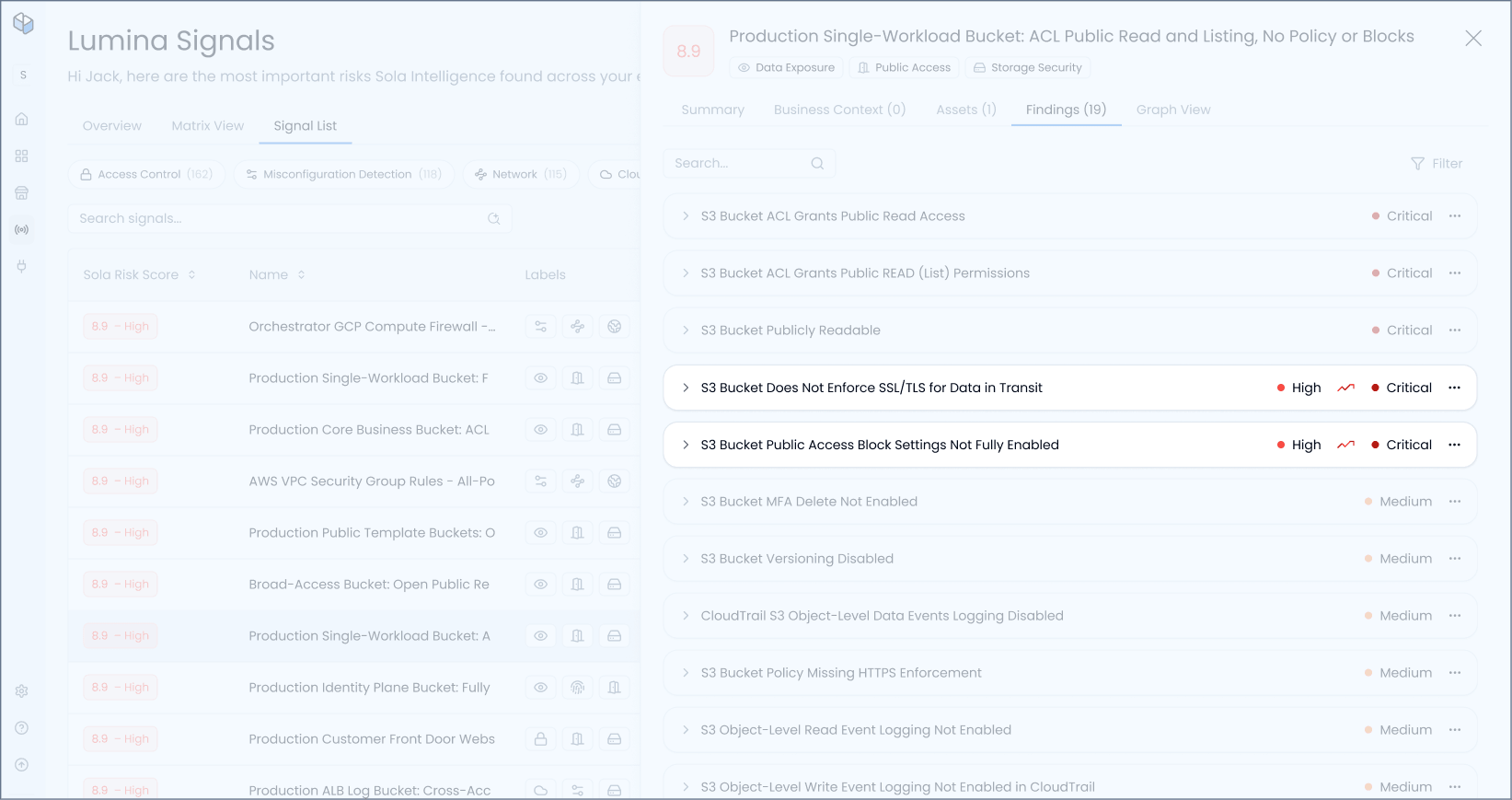The image size is (1512, 800).
Task: Open the Summary tab in details panel
Action: pos(713,110)
